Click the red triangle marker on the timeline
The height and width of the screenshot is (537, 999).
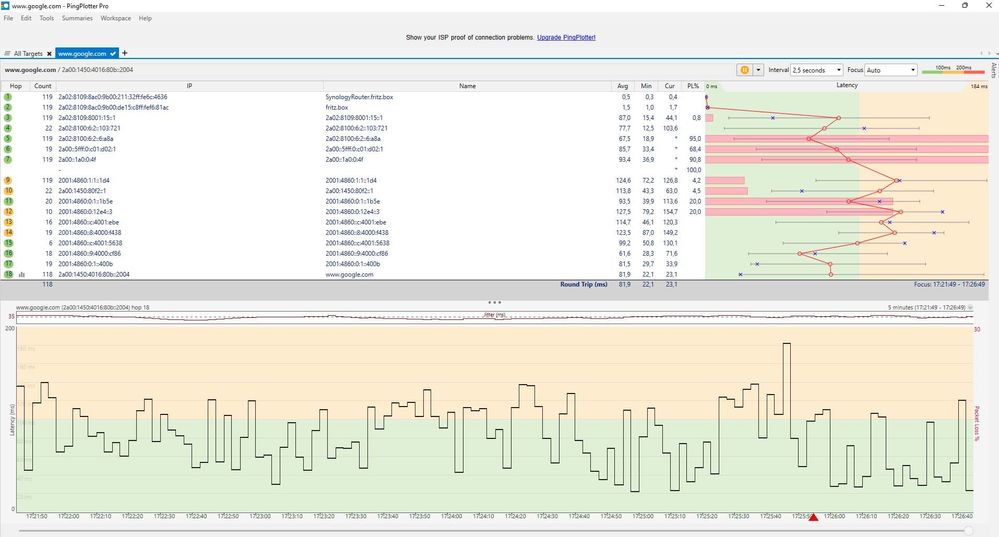pos(814,517)
